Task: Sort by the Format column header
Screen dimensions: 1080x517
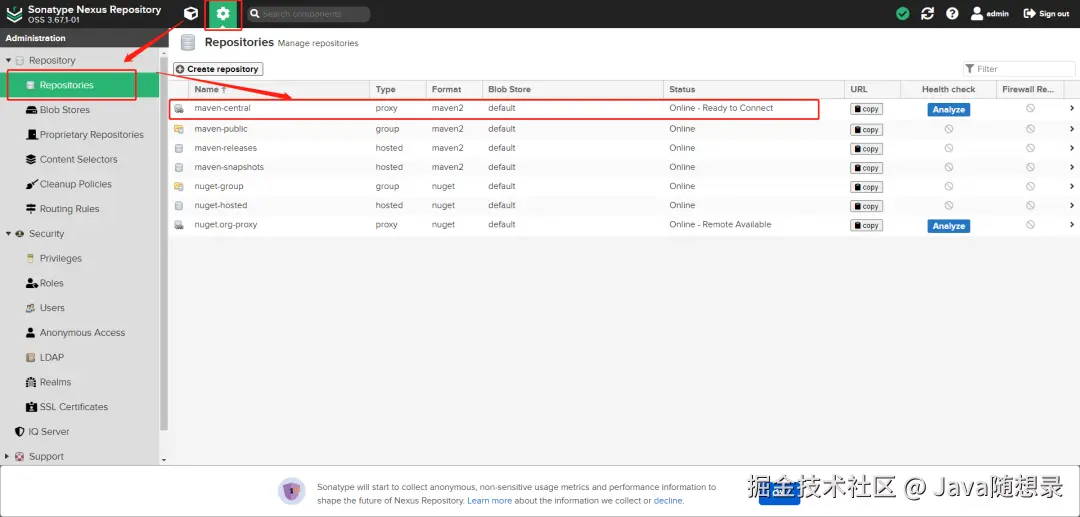Action: pyautogui.click(x=454, y=89)
